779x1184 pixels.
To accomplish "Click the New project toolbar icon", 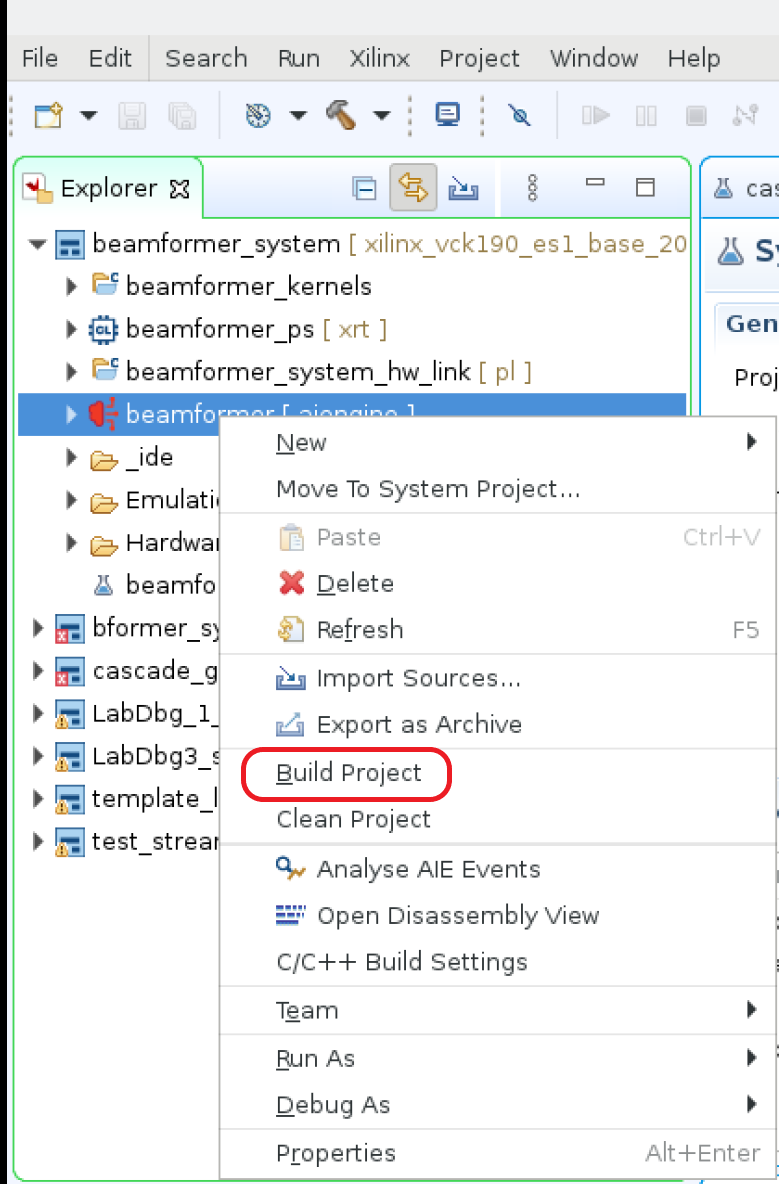I will tap(48, 115).
